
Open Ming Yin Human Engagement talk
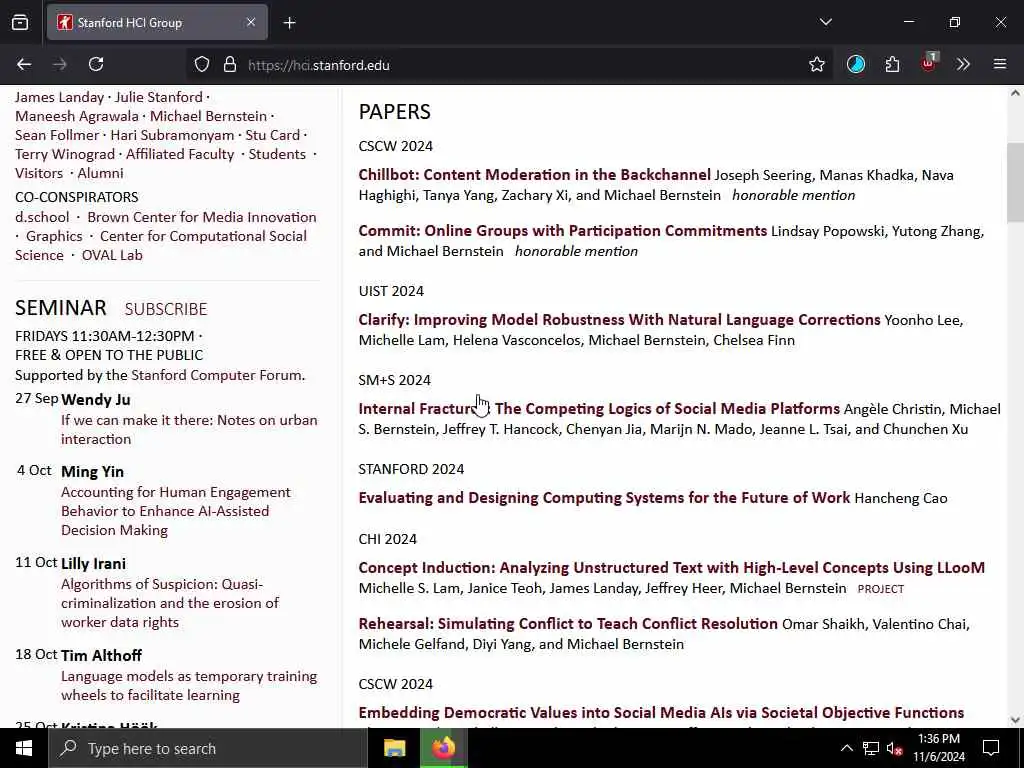tap(176, 511)
